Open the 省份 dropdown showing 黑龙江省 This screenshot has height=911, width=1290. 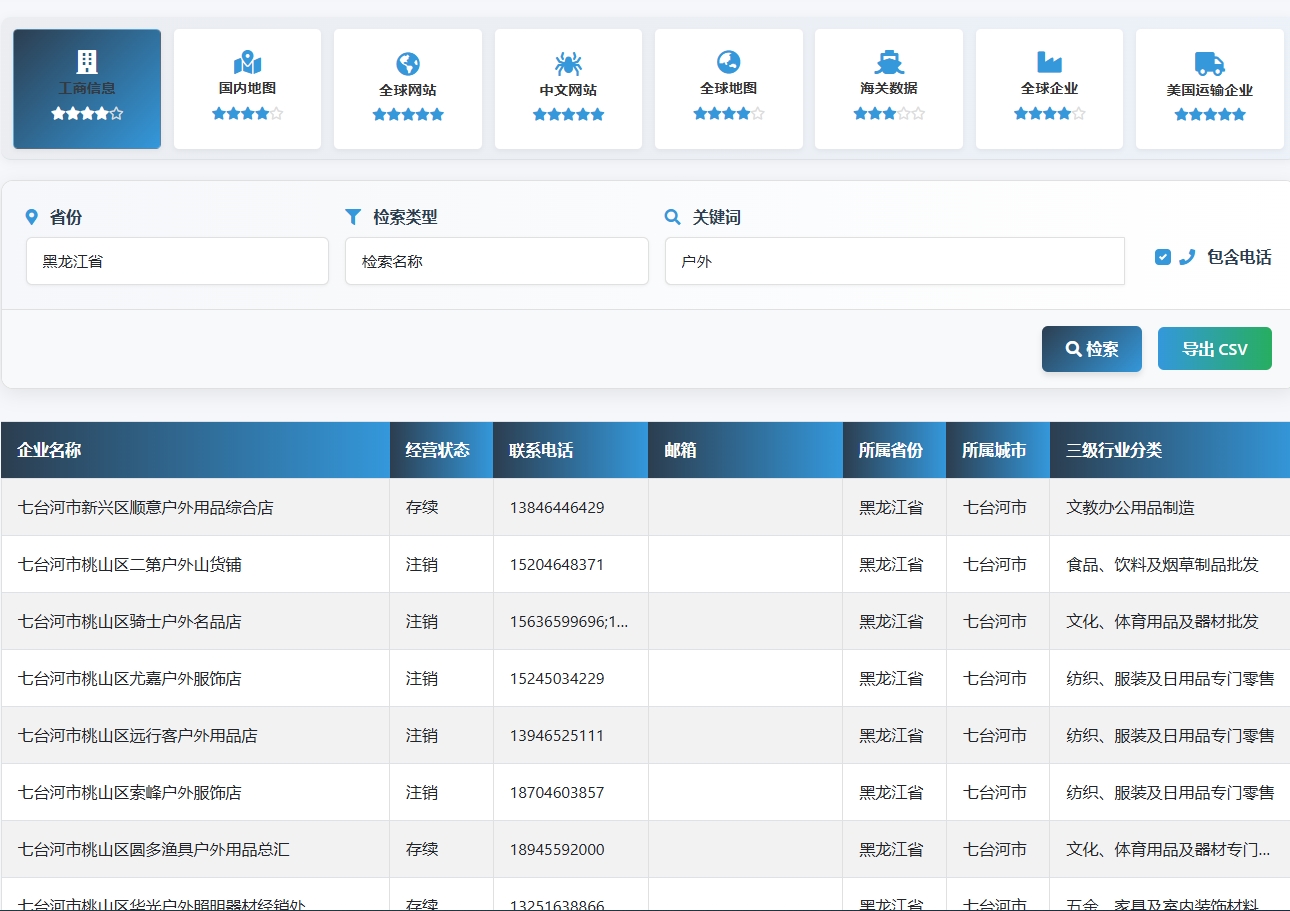pyautogui.click(x=177, y=261)
